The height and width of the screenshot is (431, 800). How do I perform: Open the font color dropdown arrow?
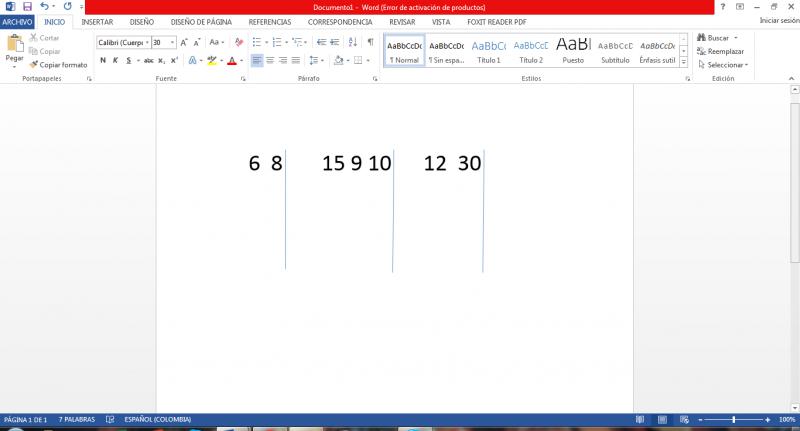pos(241,60)
